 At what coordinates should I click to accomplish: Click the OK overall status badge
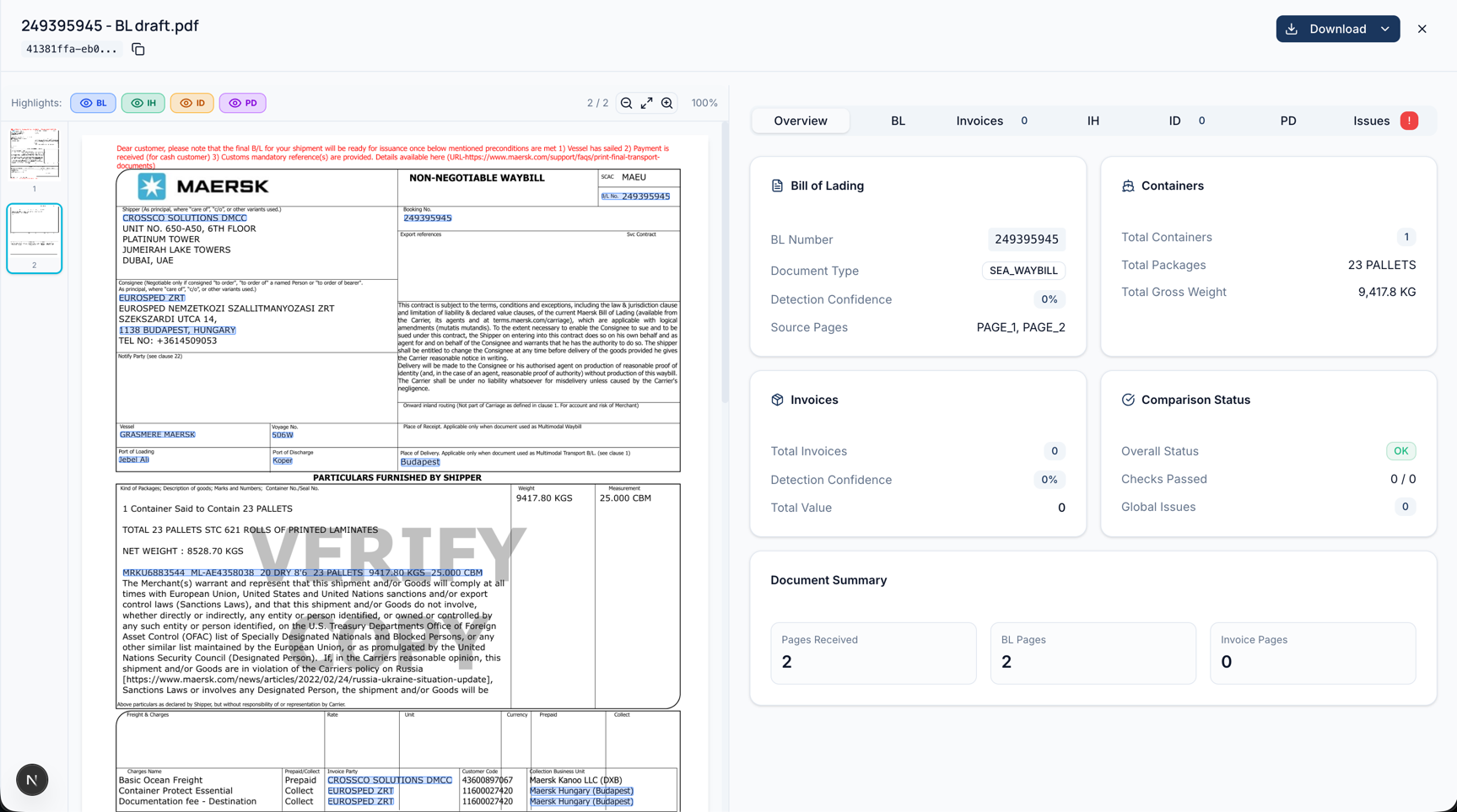click(1400, 451)
